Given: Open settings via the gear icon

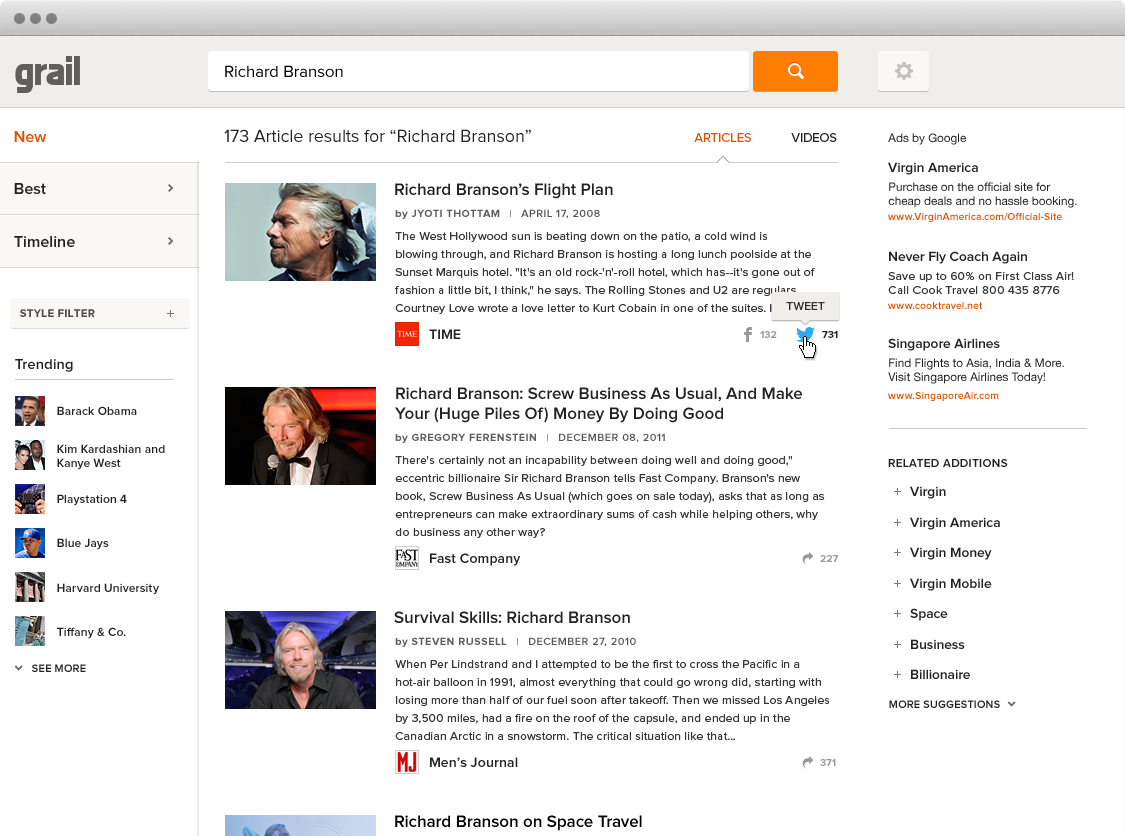Looking at the screenshot, I should coord(903,71).
